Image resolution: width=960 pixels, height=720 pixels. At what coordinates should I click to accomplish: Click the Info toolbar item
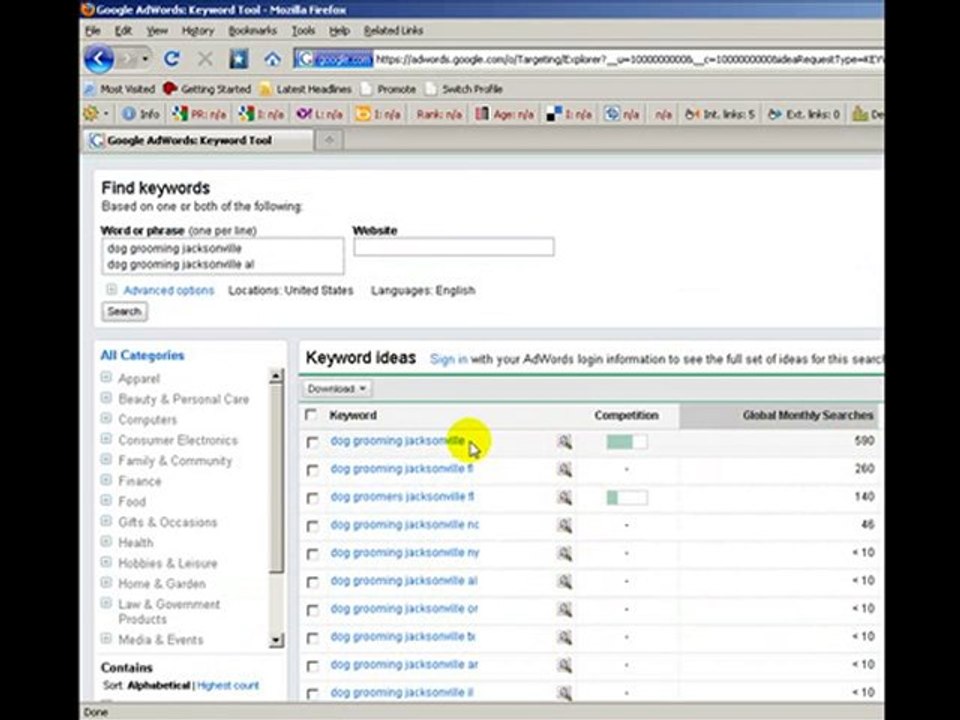141,114
